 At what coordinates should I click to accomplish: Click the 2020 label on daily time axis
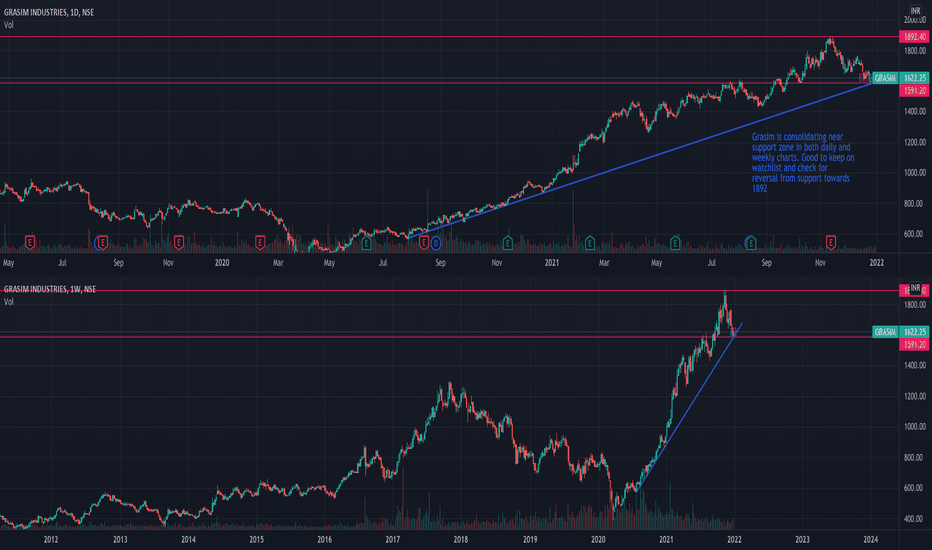tap(222, 263)
